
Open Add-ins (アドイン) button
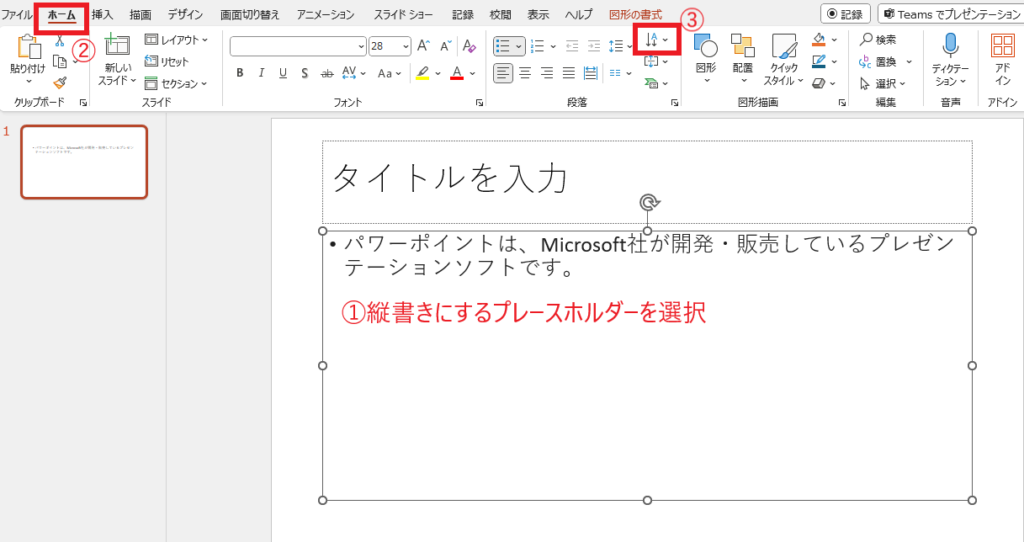tap(1002, 59)
